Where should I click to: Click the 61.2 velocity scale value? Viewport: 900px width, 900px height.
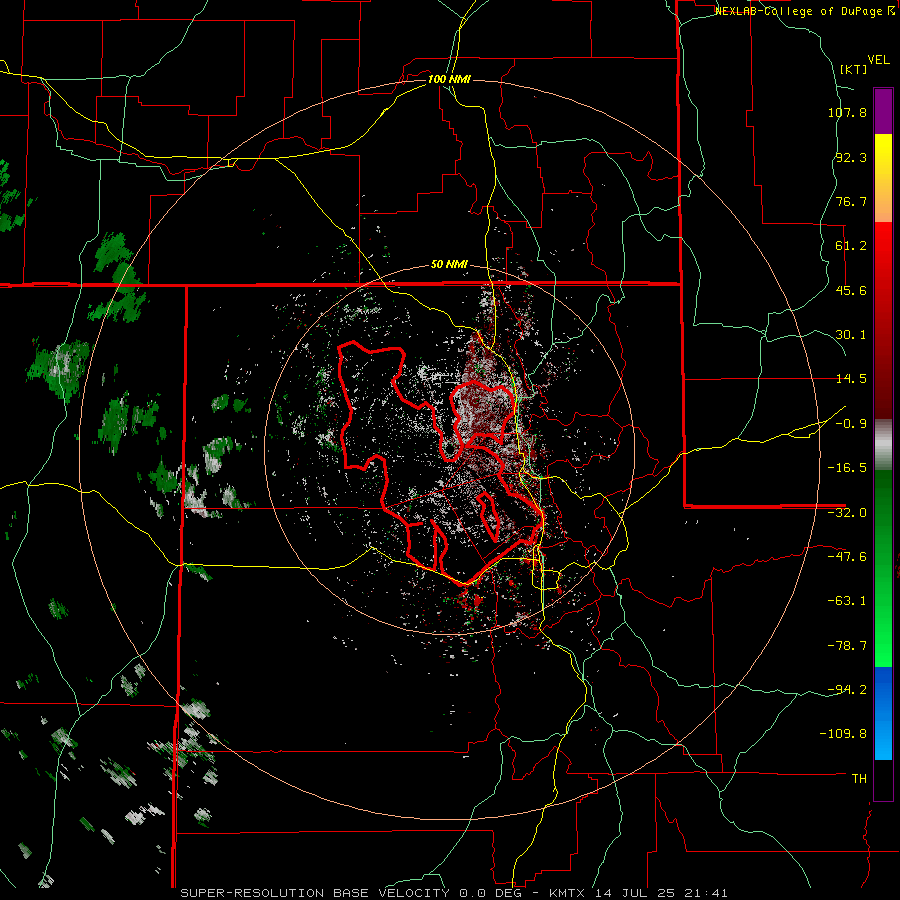pyautogui.click(x=851, y=246)
